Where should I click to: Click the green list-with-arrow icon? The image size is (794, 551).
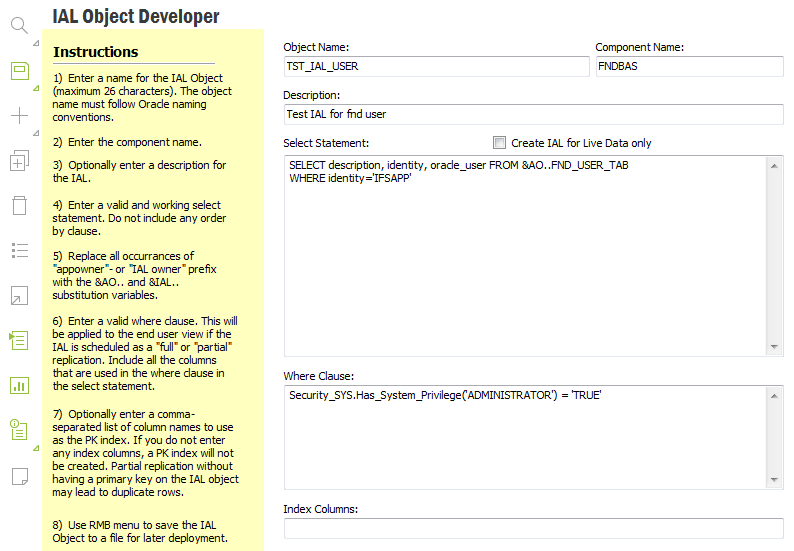19,340
